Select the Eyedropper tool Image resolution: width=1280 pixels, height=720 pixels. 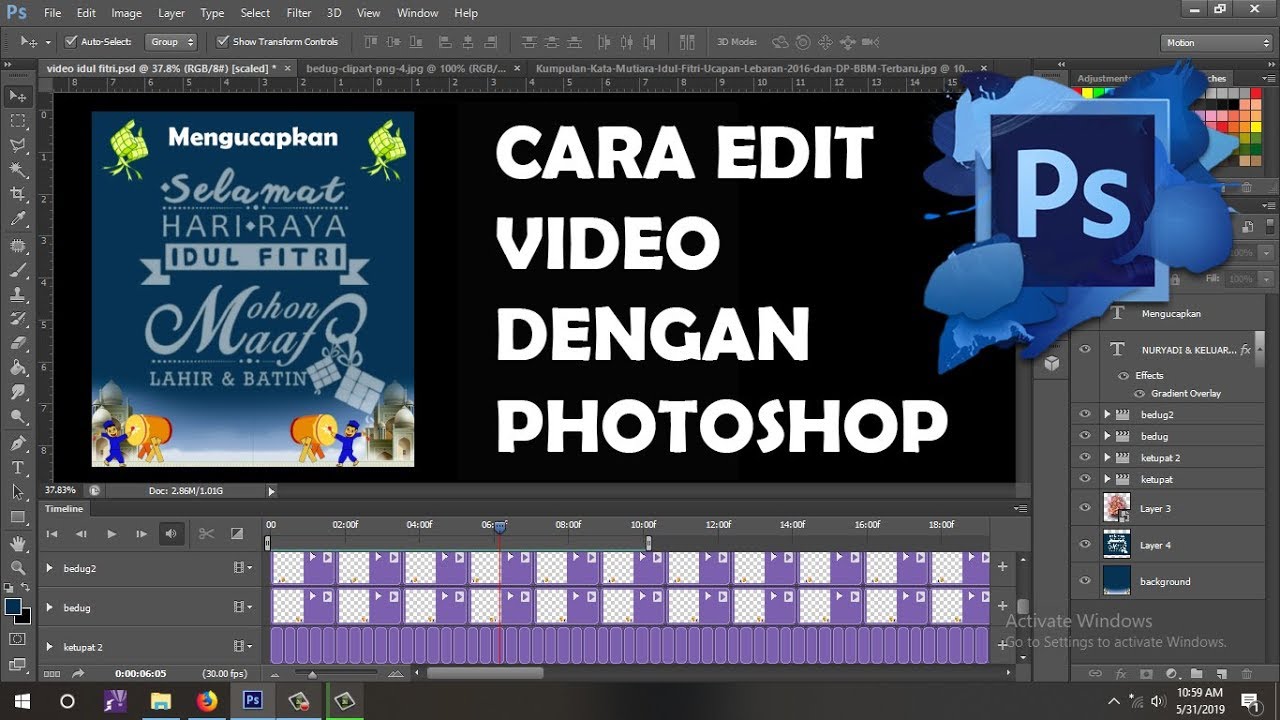18,219
